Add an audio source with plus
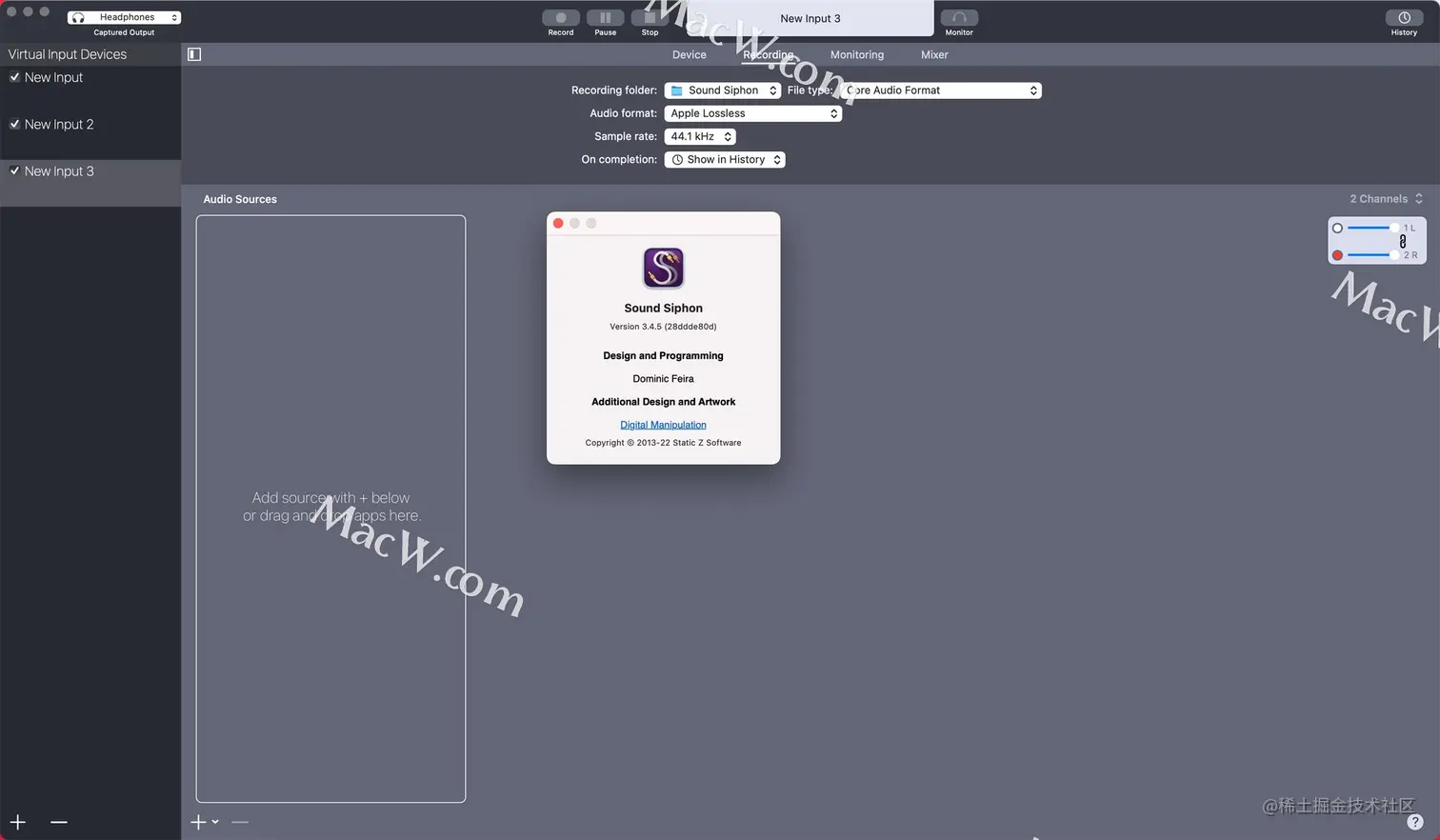The height and width of the screenshot is (840, 1440). (x=198, y=822)
